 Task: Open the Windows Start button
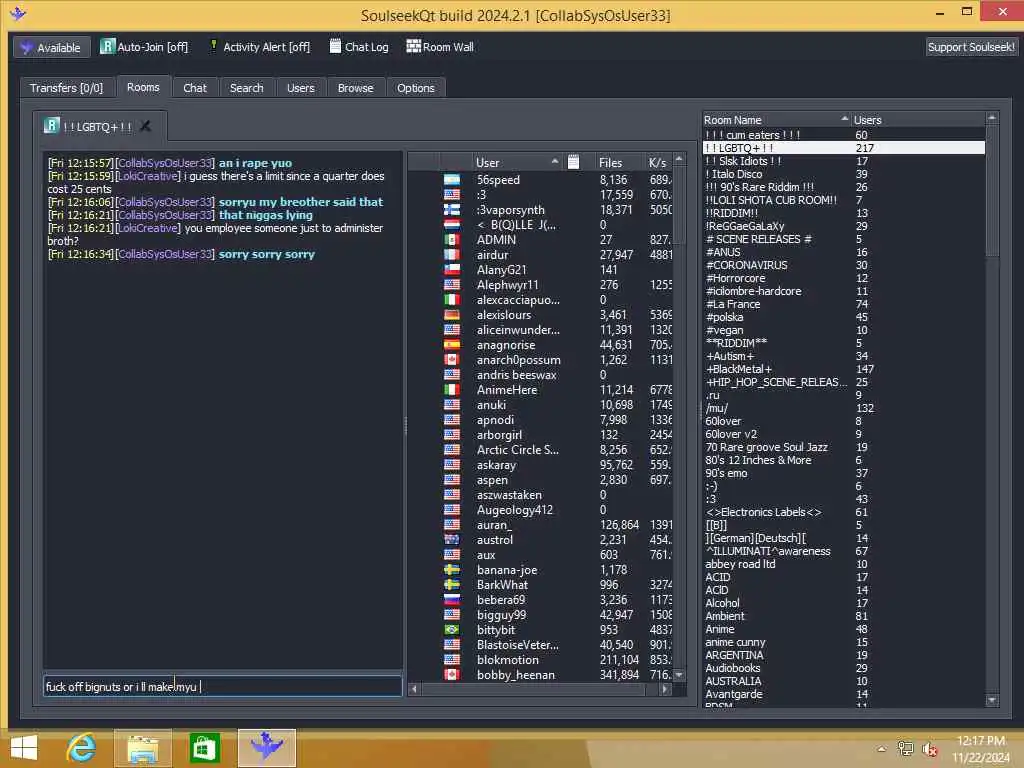(24, 748)
